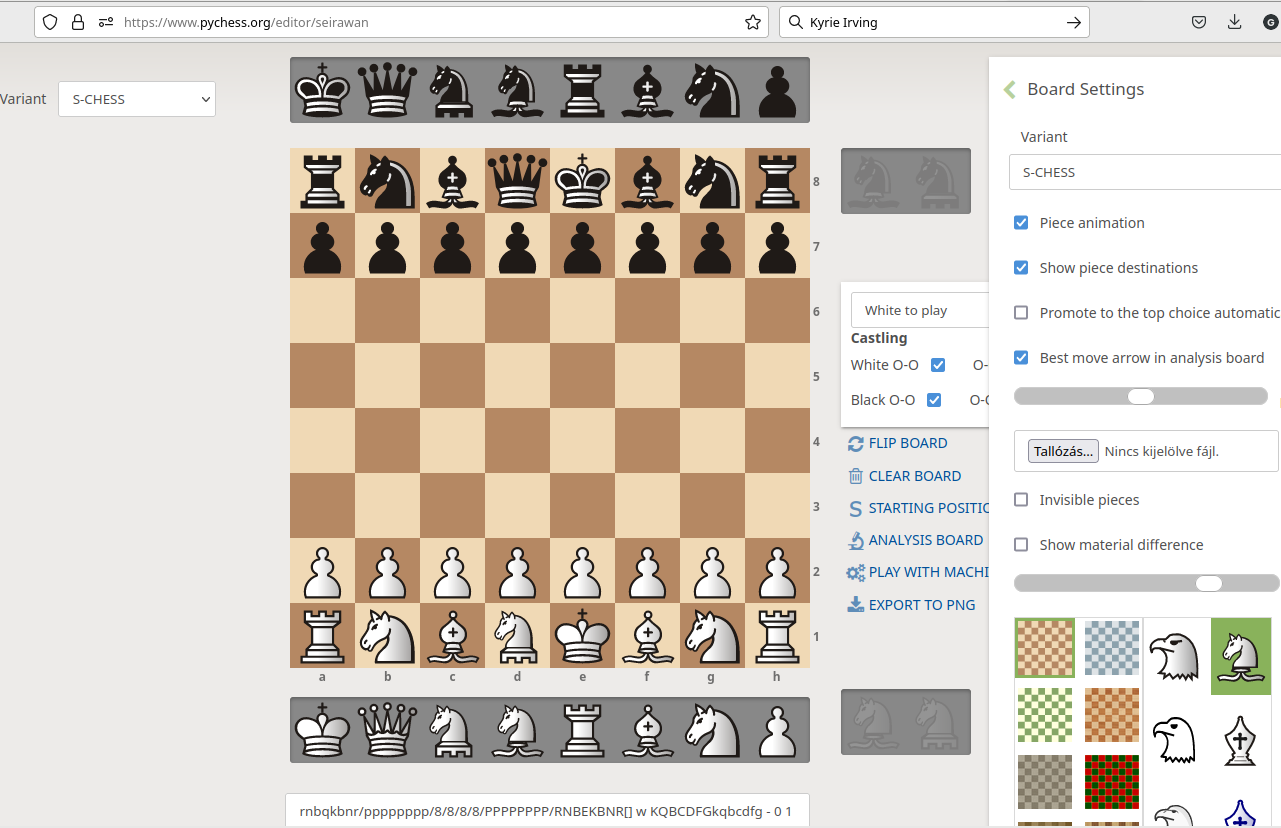Viewport: 1281px width, 828px height.
Task: Click the white pawn on e2
Action: [x=582, y=571]
